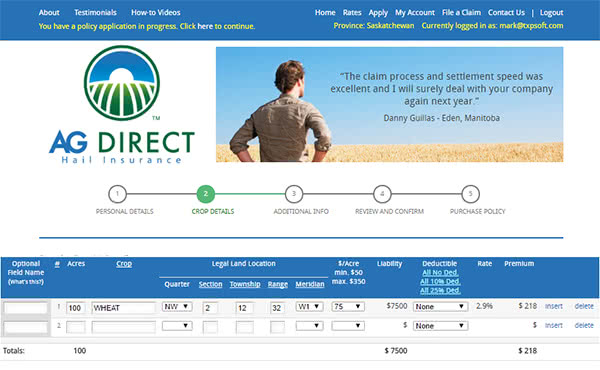This screenshot has width=600, height=370.
Task: Select step 2 Crop Details circle
Action: pyautogui.click(x=206, y=194)
